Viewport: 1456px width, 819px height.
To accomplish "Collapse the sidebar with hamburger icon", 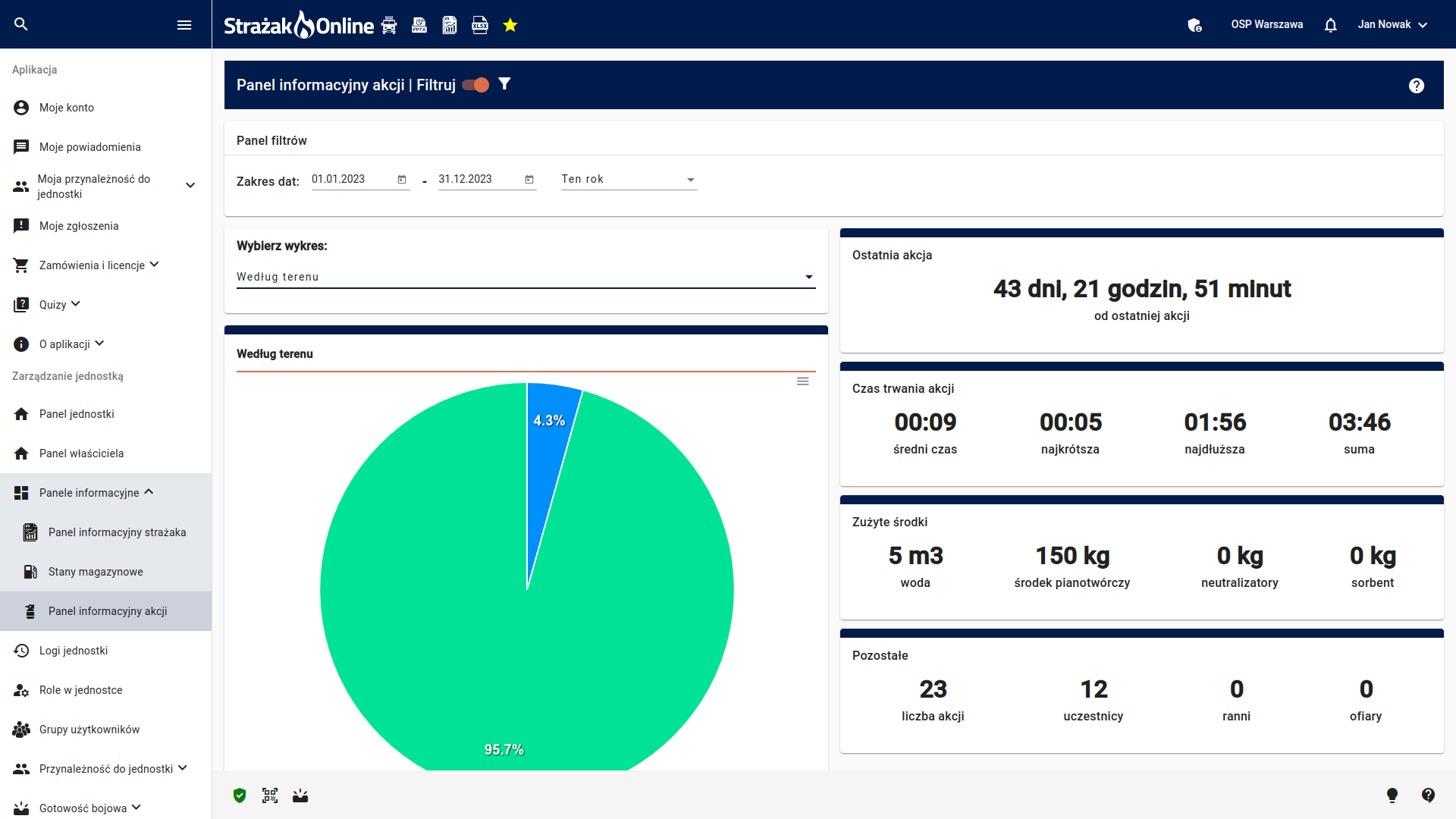I will point(184,25).
